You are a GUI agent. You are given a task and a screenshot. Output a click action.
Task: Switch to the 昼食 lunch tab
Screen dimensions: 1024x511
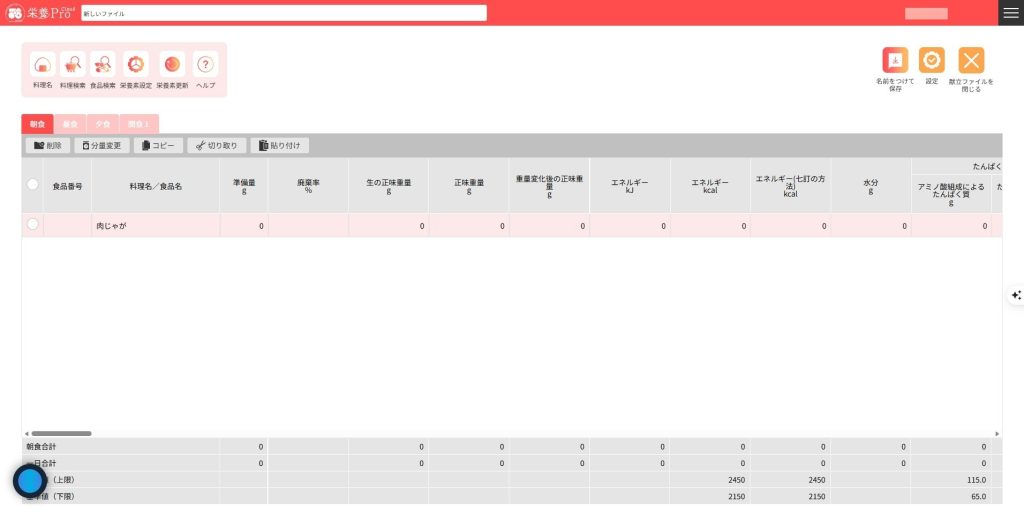coord(70,124)
